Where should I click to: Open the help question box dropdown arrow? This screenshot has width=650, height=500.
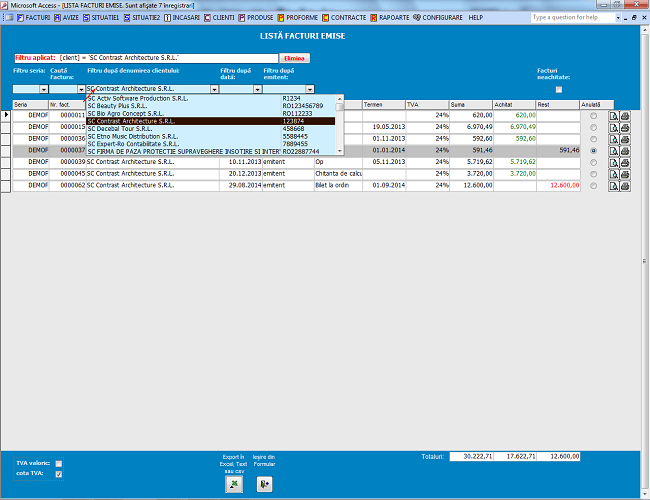[618, 17]
